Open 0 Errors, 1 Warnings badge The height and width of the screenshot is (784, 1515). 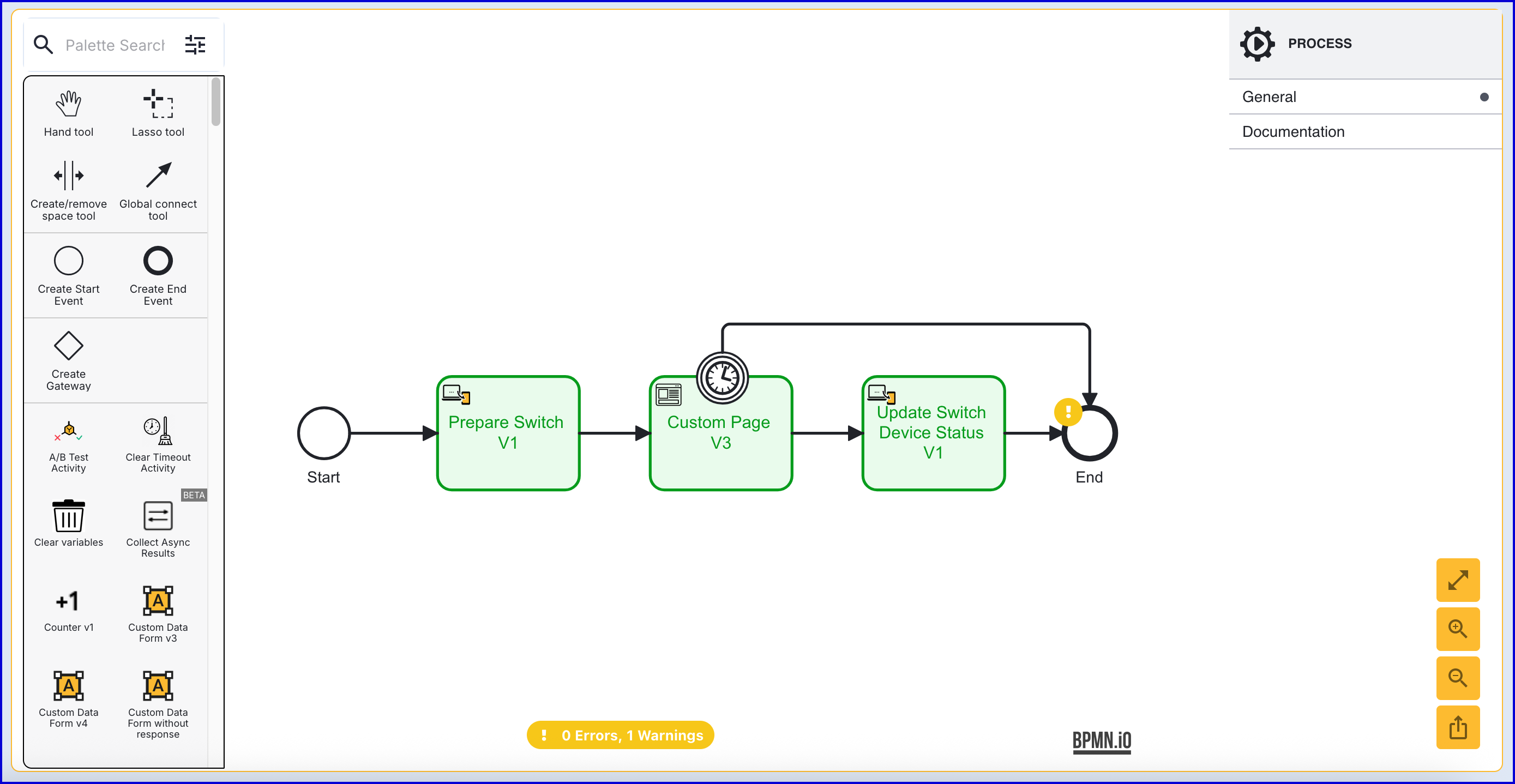(620, 735)
